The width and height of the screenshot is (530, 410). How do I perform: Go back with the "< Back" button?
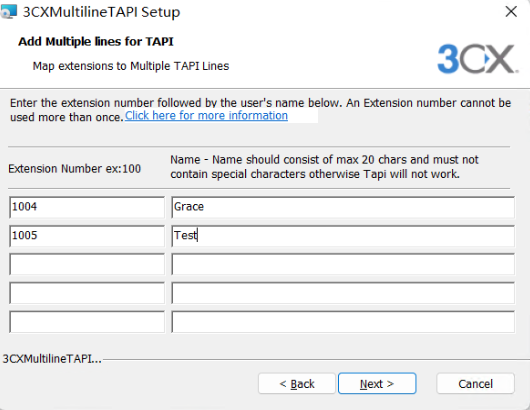tap(297, 384)
